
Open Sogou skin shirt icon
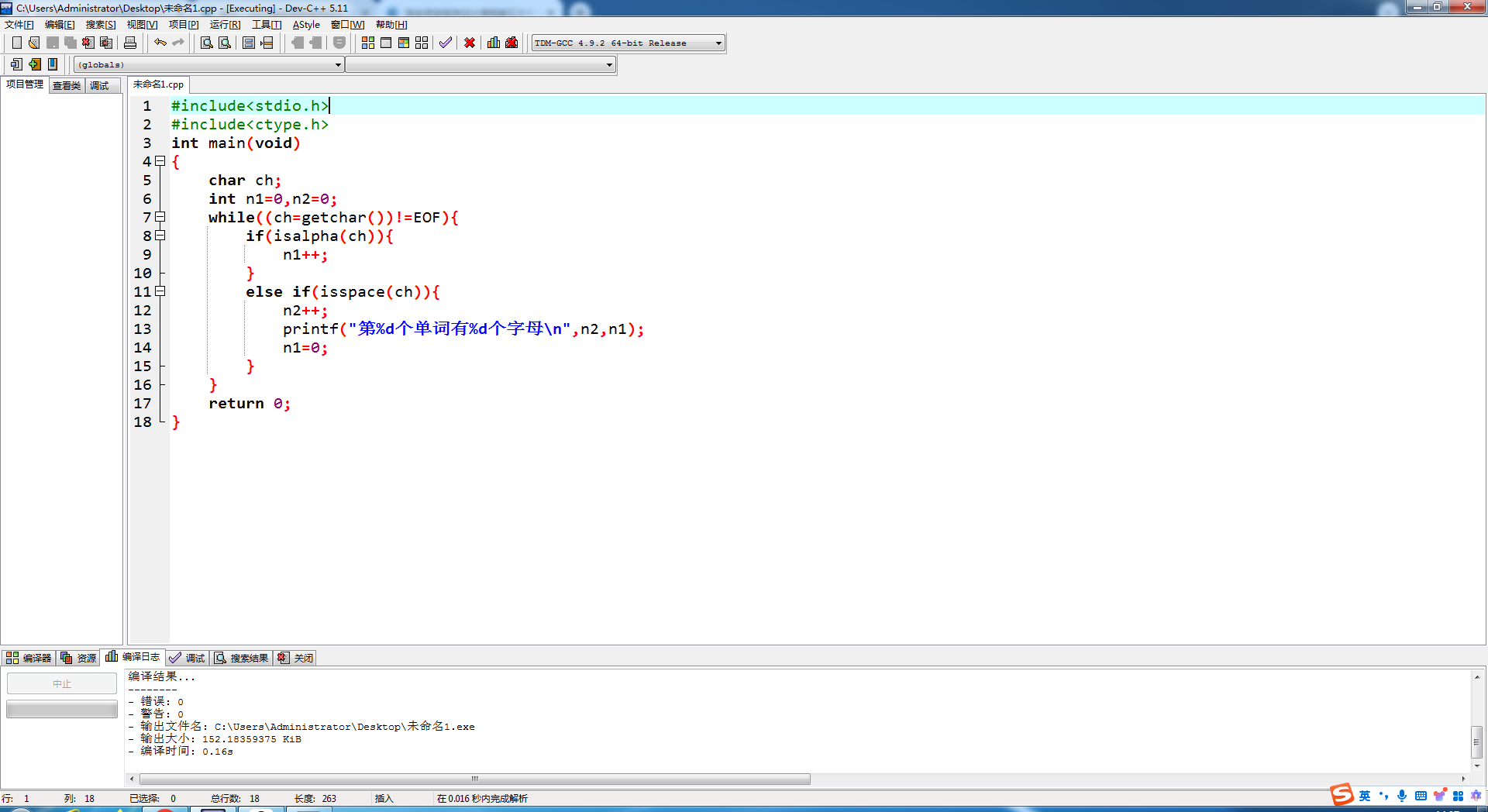[1439, 796]
